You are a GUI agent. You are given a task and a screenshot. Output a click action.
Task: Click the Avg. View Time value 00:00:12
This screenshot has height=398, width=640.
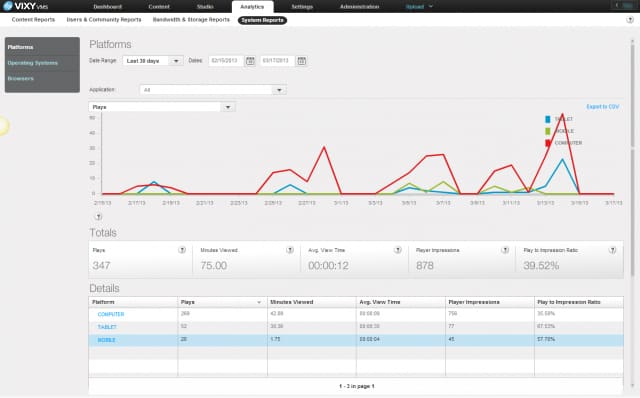328,266
